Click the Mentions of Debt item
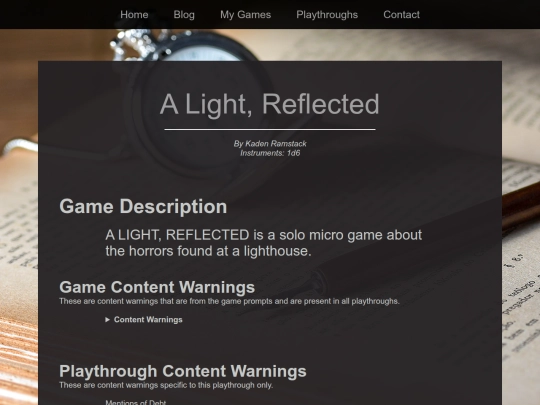540x405 pixels. 136,402
